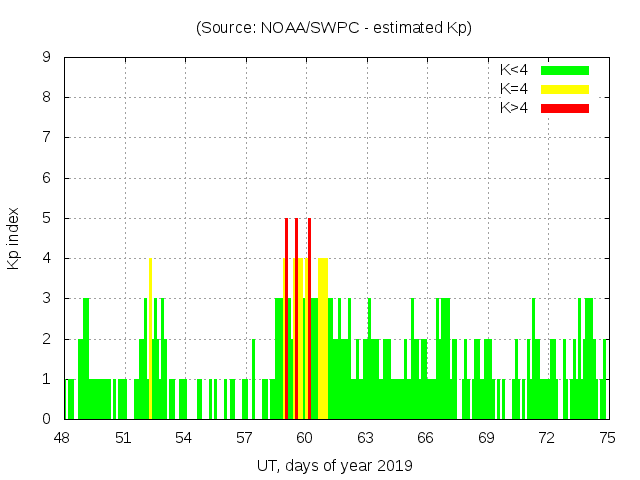Viewport: 640px width, 480px height.
Task: Click y-axis tick label 0
Action: click(x=47, y=419)
